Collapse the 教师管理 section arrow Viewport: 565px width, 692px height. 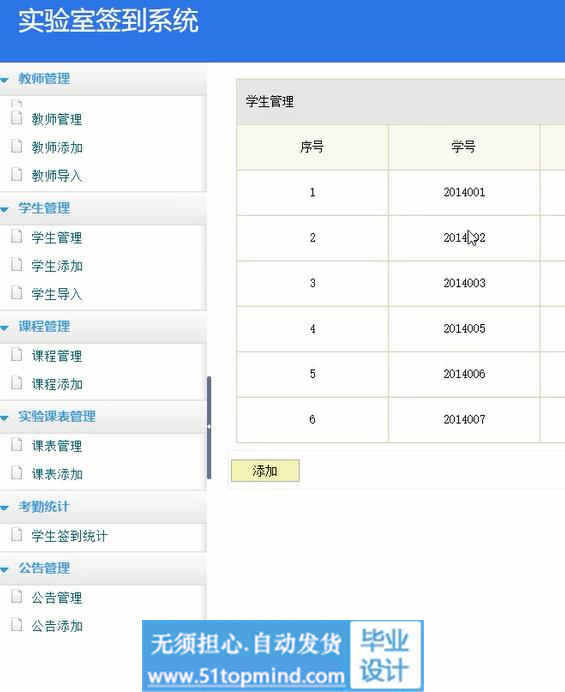coord(4,80)
